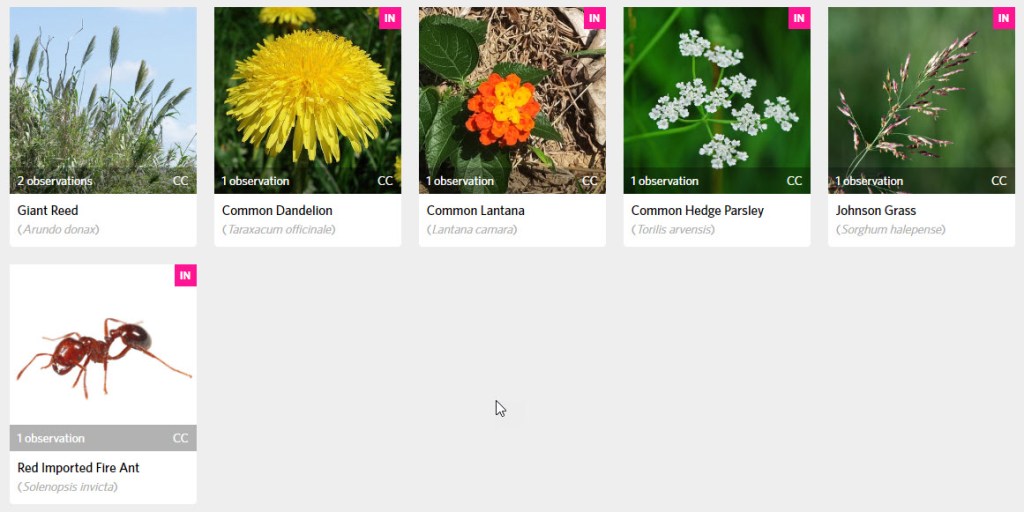Open the Red Imported Fire Ant photo
This screenshot has width=1024, height=512.
pyautogui.click(x=103, y=358)
